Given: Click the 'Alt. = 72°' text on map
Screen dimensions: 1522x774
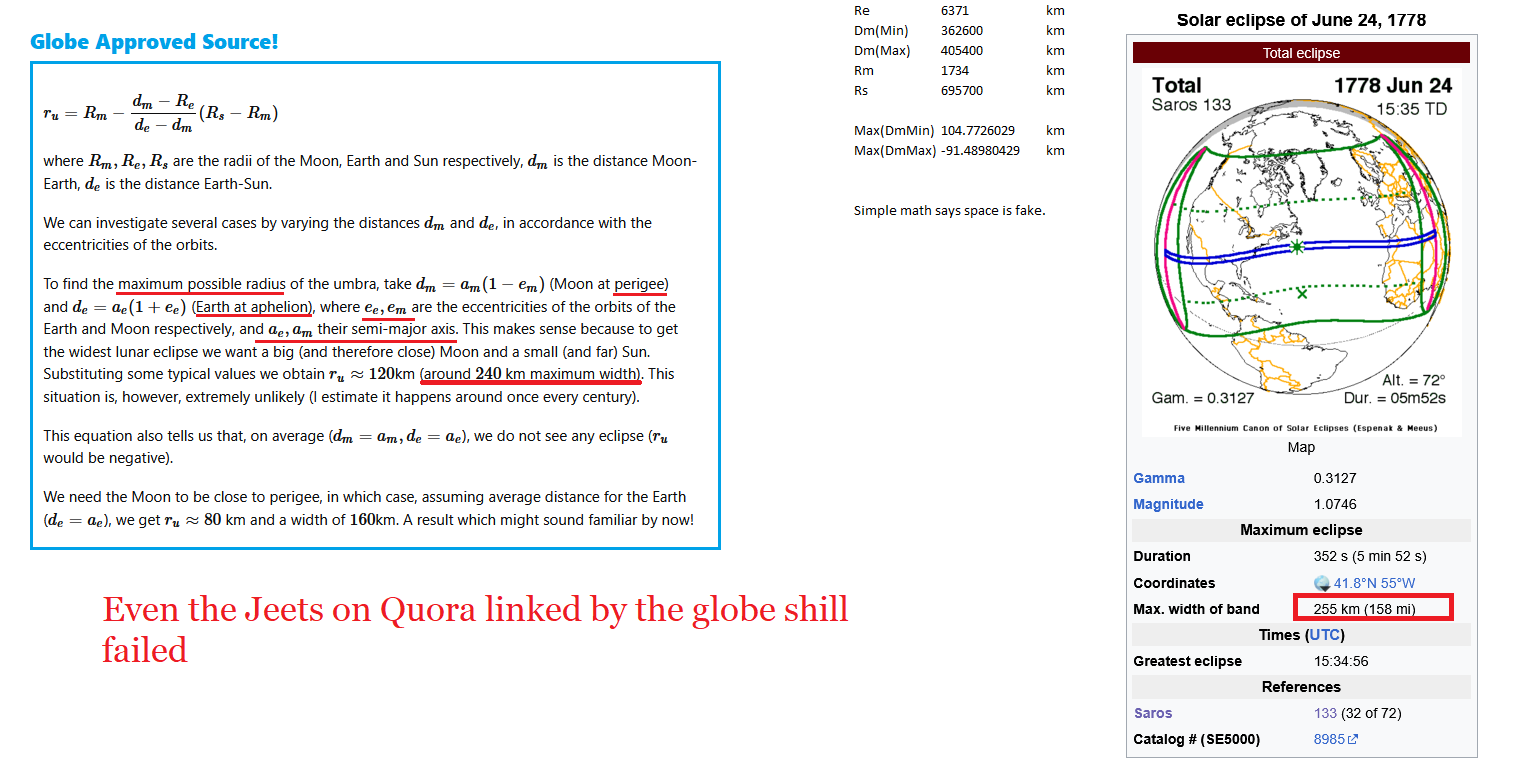Looking at the screenshot, I should [x=1413, y=380].
